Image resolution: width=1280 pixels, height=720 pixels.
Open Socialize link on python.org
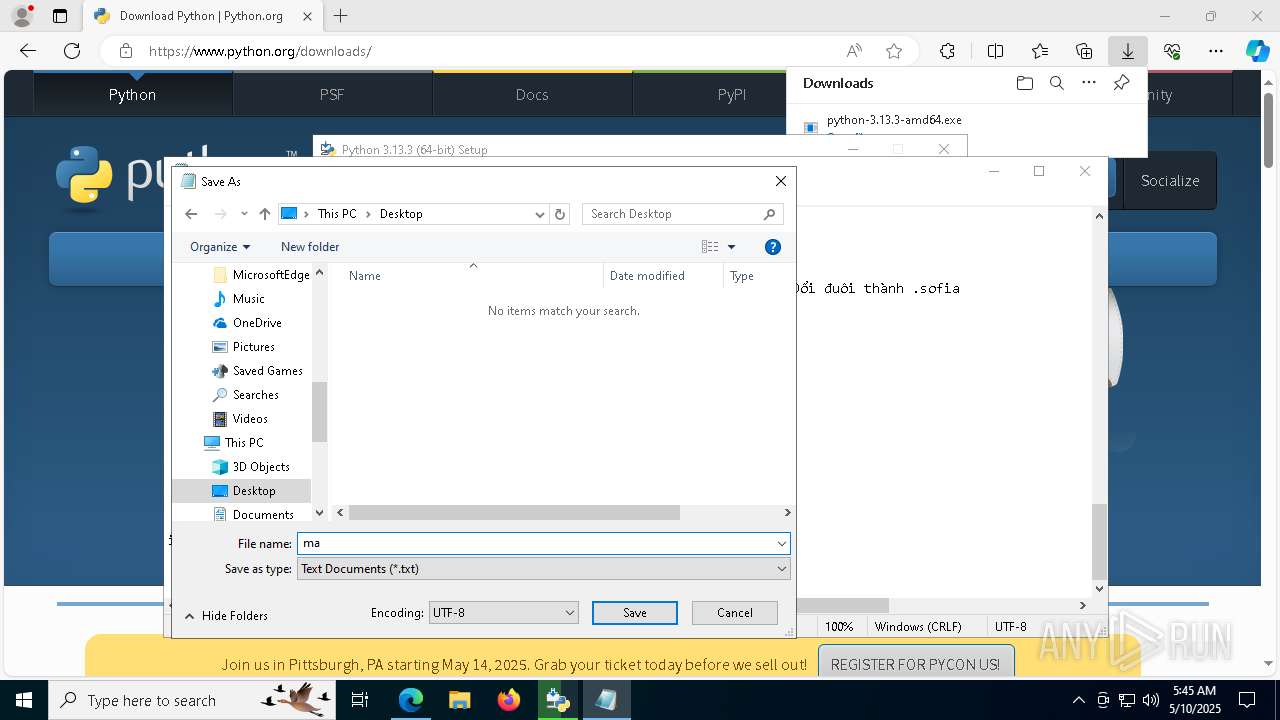point(1170,181)
